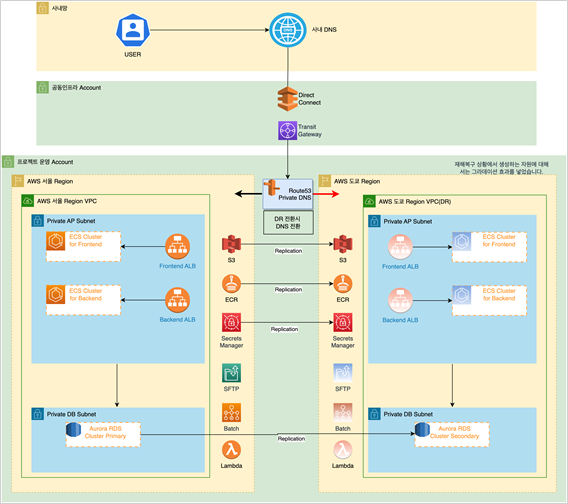Click the faded Backend ALB icon in Tokyo VPC
This screenshot has height=504, width=568.
pyautogui.click(x=400, y=301)
